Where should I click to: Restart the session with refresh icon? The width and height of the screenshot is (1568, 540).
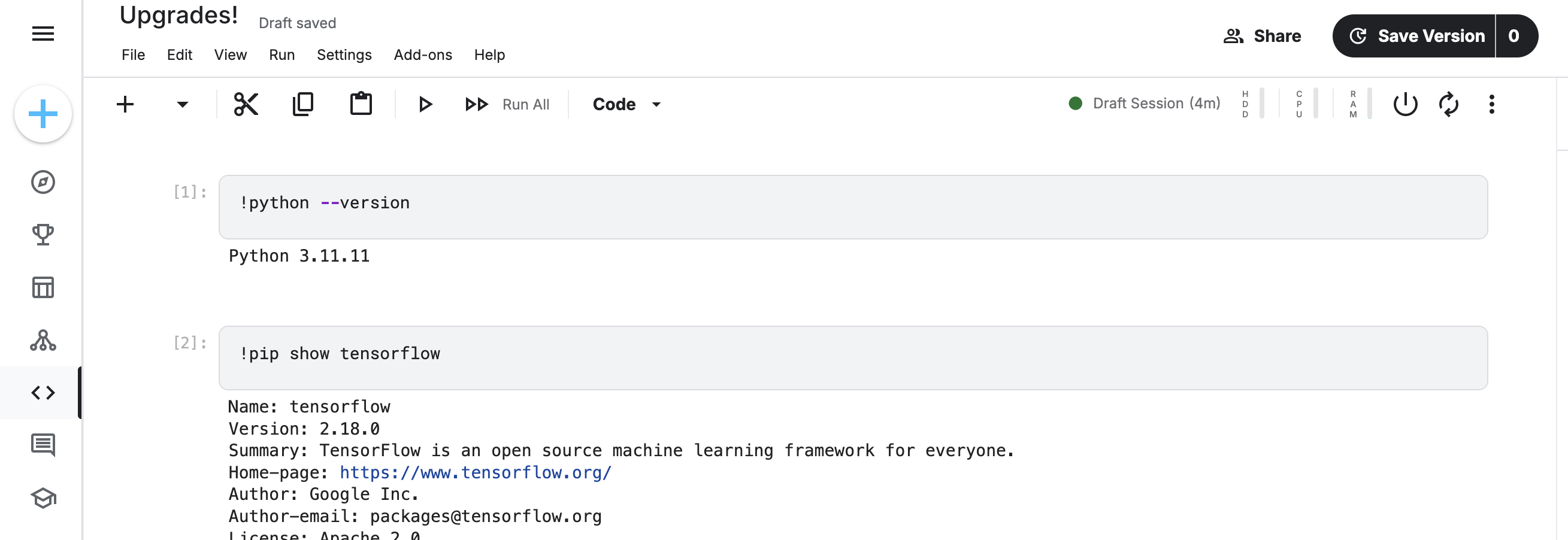tap(1448, 104)
